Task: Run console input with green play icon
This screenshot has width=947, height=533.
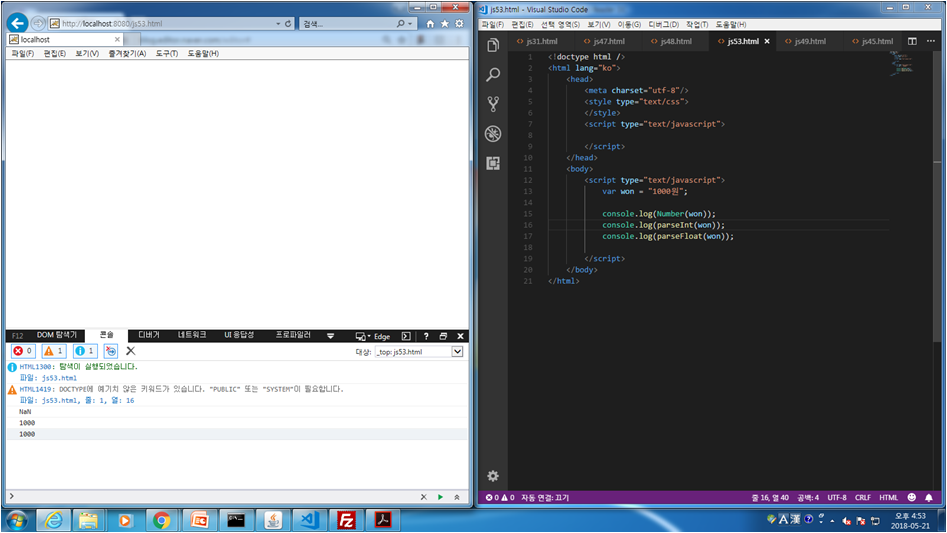Action: point(440,497)
